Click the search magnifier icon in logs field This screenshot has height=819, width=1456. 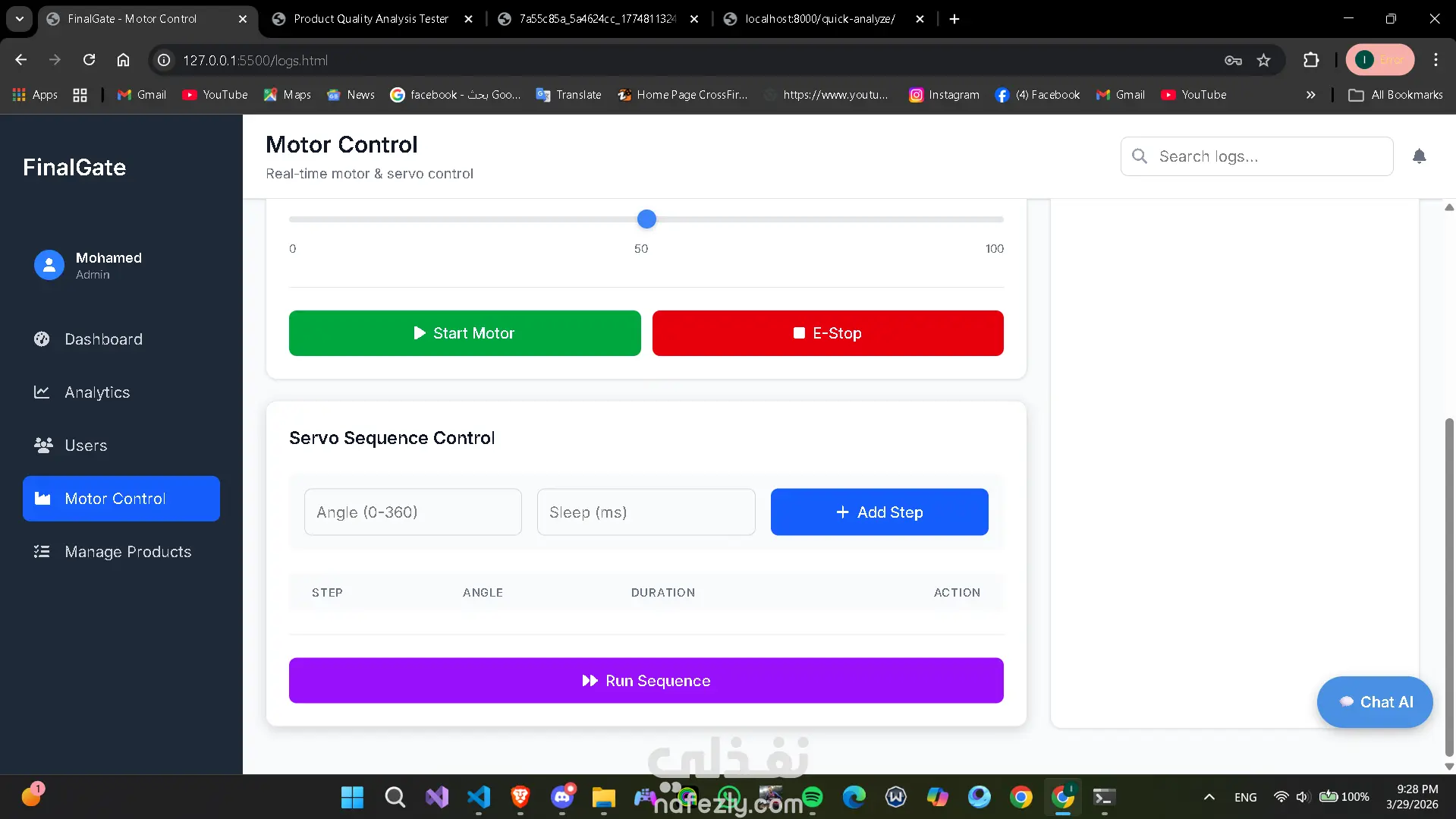pos(1139,156)
